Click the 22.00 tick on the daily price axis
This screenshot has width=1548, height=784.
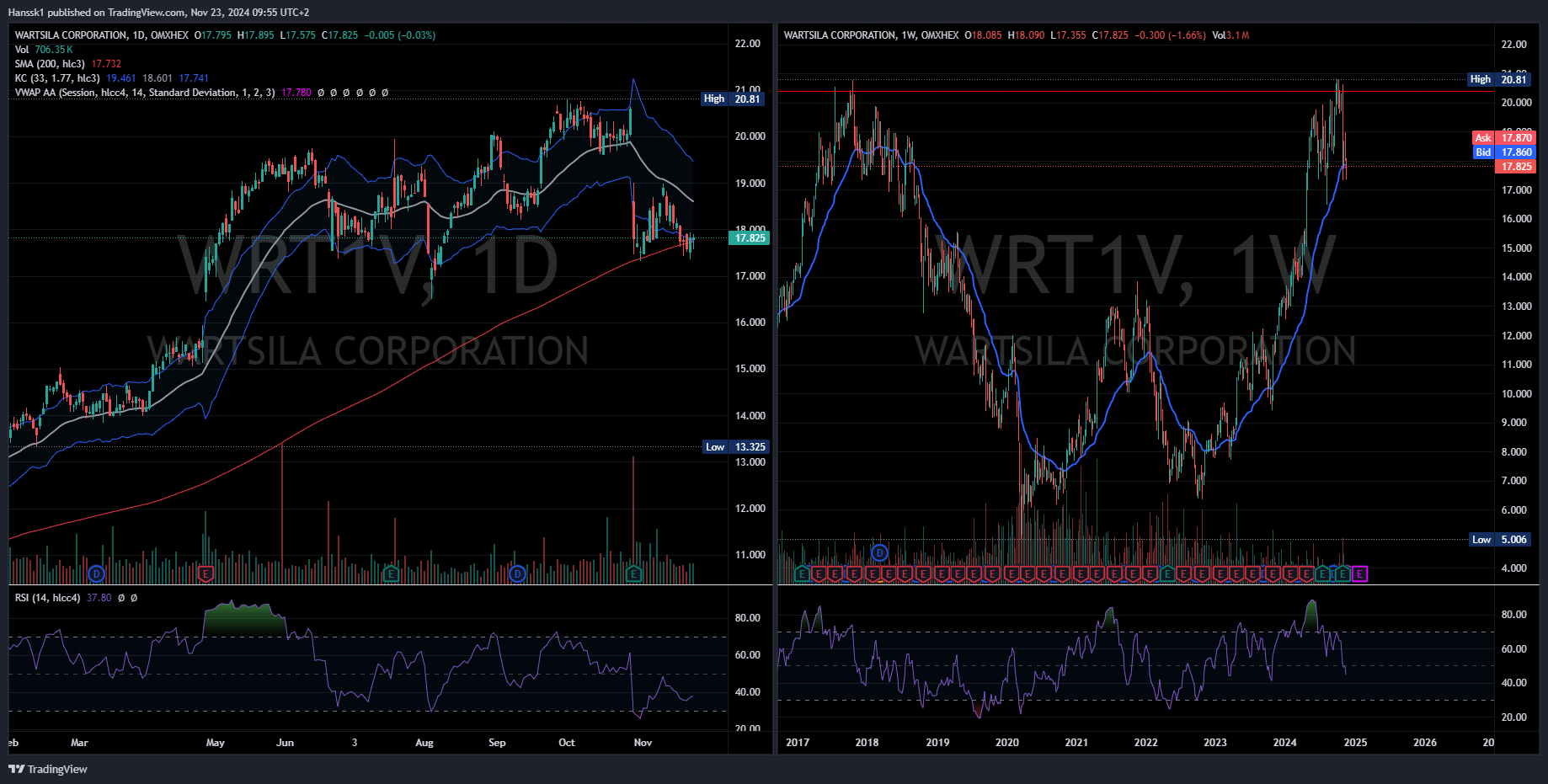pos(748,44)
